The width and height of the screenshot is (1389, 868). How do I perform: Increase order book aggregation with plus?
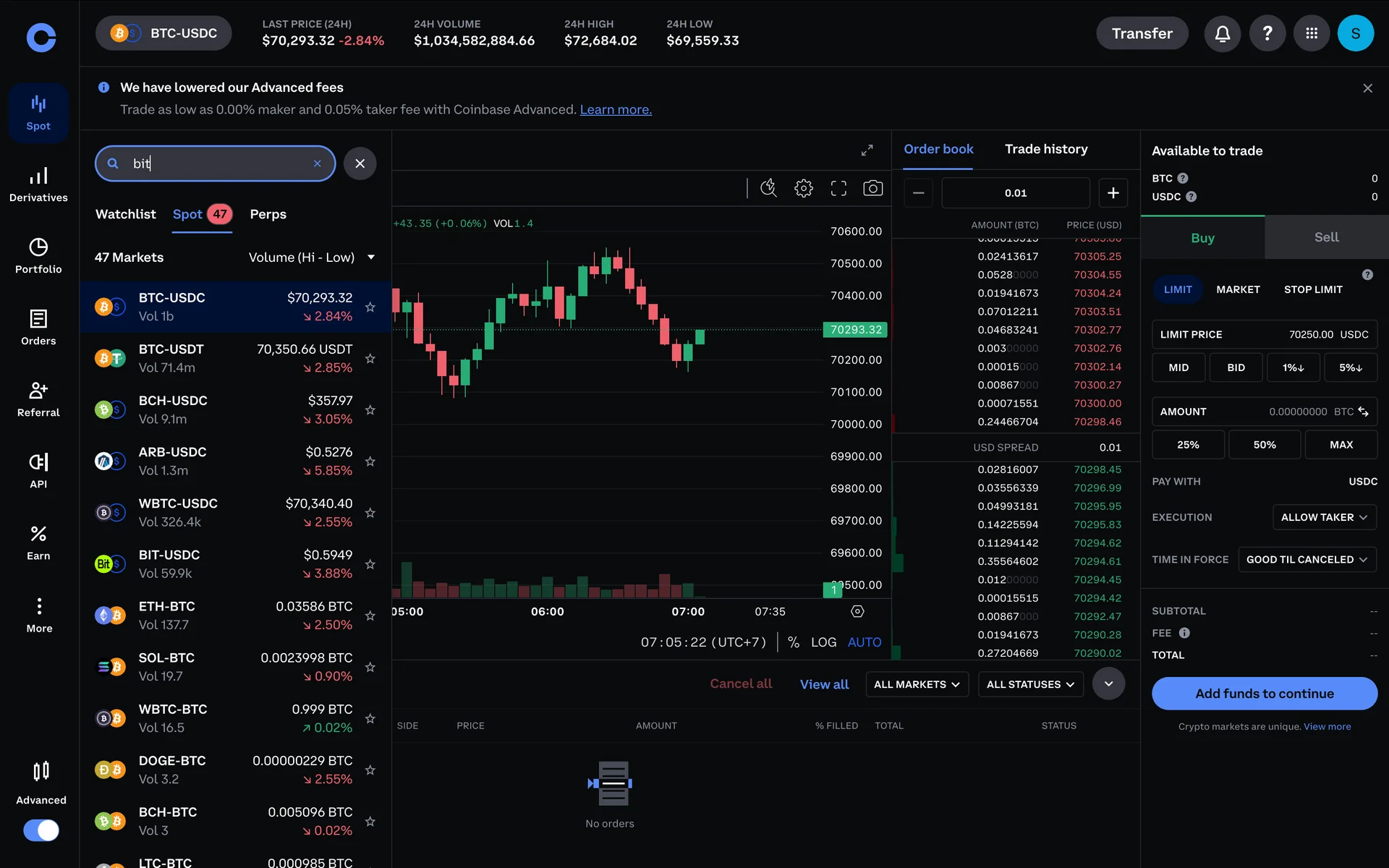tap(1113, 192)
